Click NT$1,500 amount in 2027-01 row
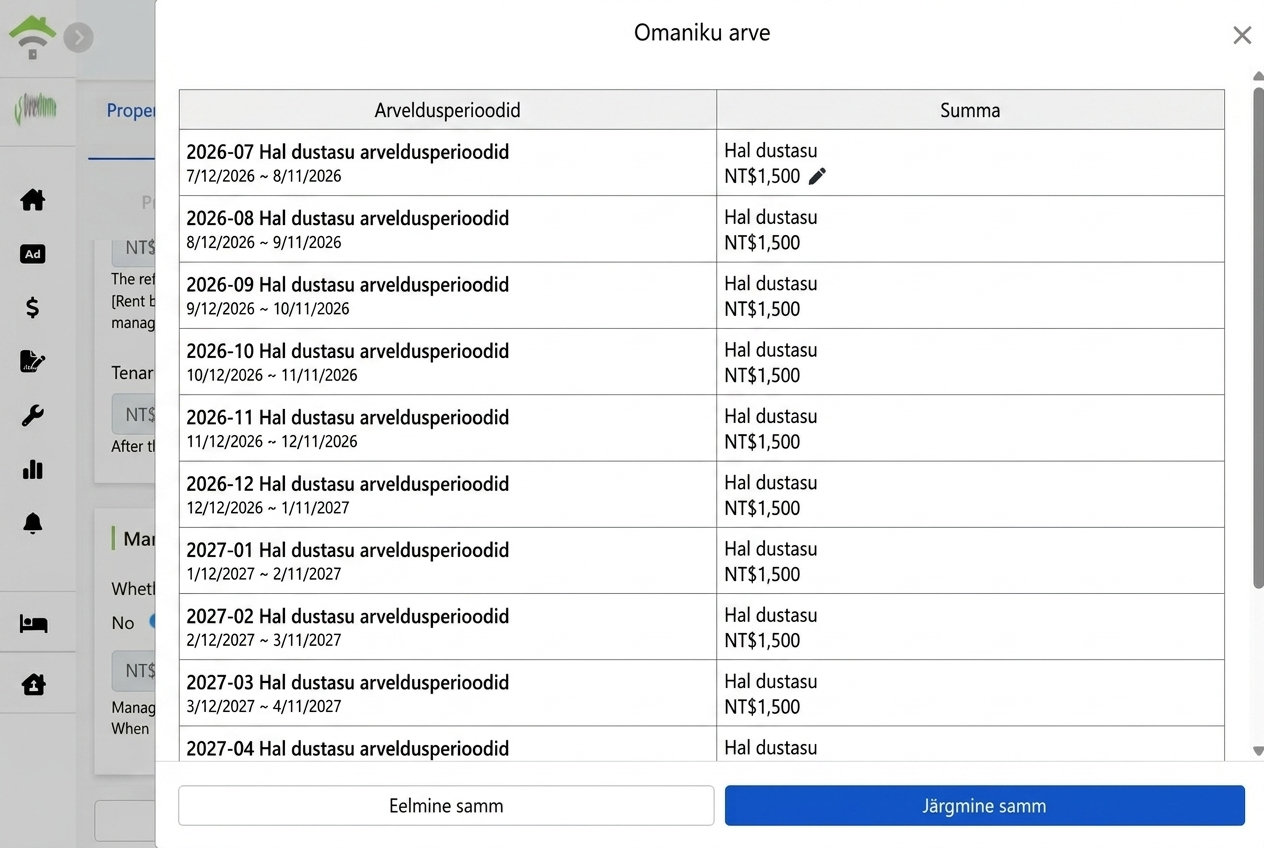1264x848 pixels. pyautogui.click(x=762, y=574)
